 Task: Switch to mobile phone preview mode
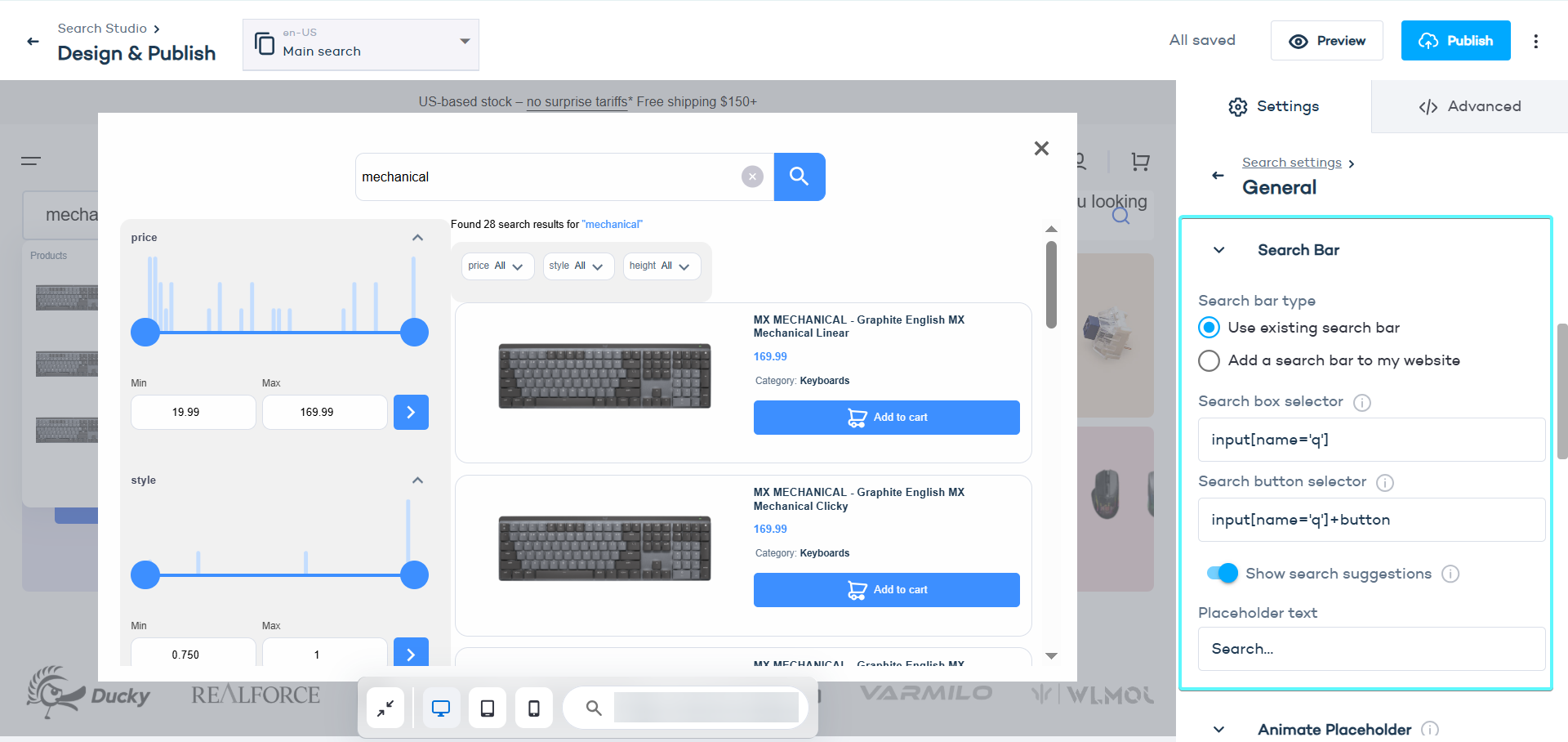pyautogui.click(x=534, y=708)
